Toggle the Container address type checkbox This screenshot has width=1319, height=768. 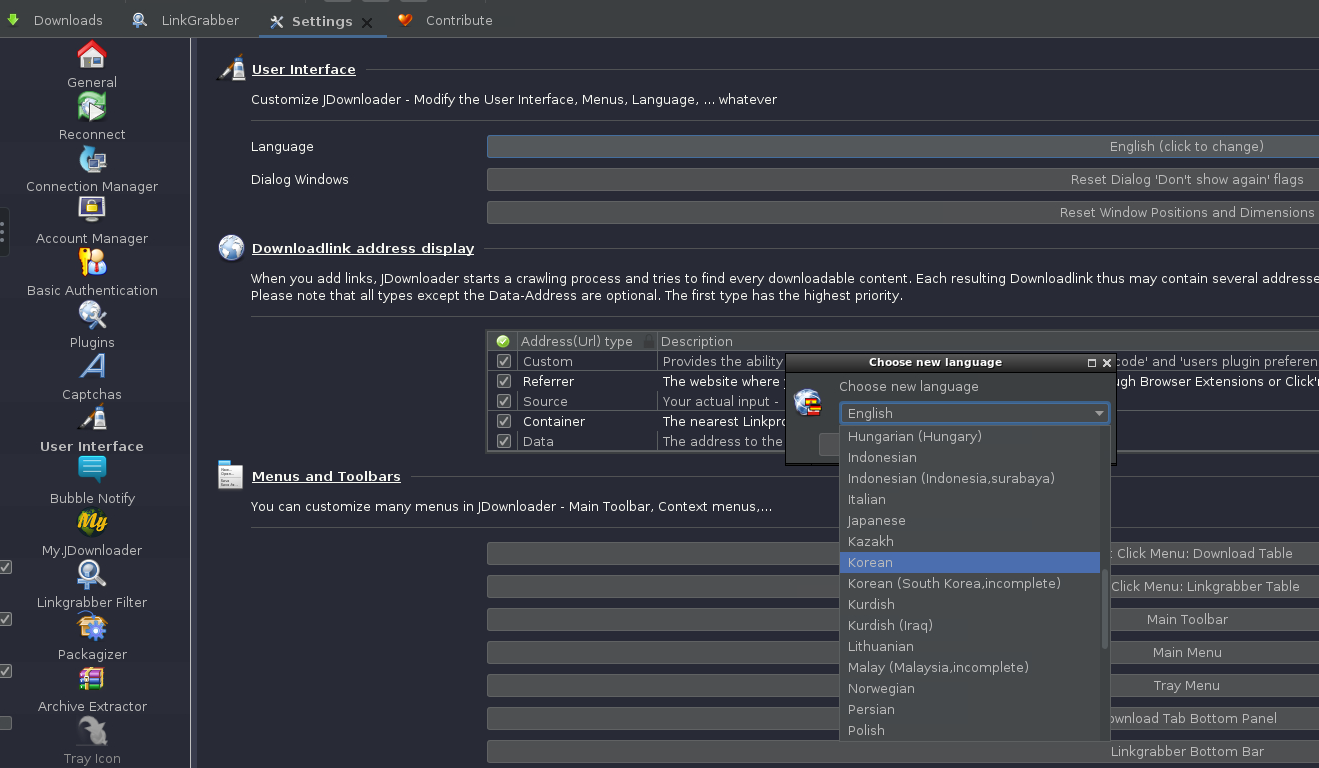coord(504,421)
